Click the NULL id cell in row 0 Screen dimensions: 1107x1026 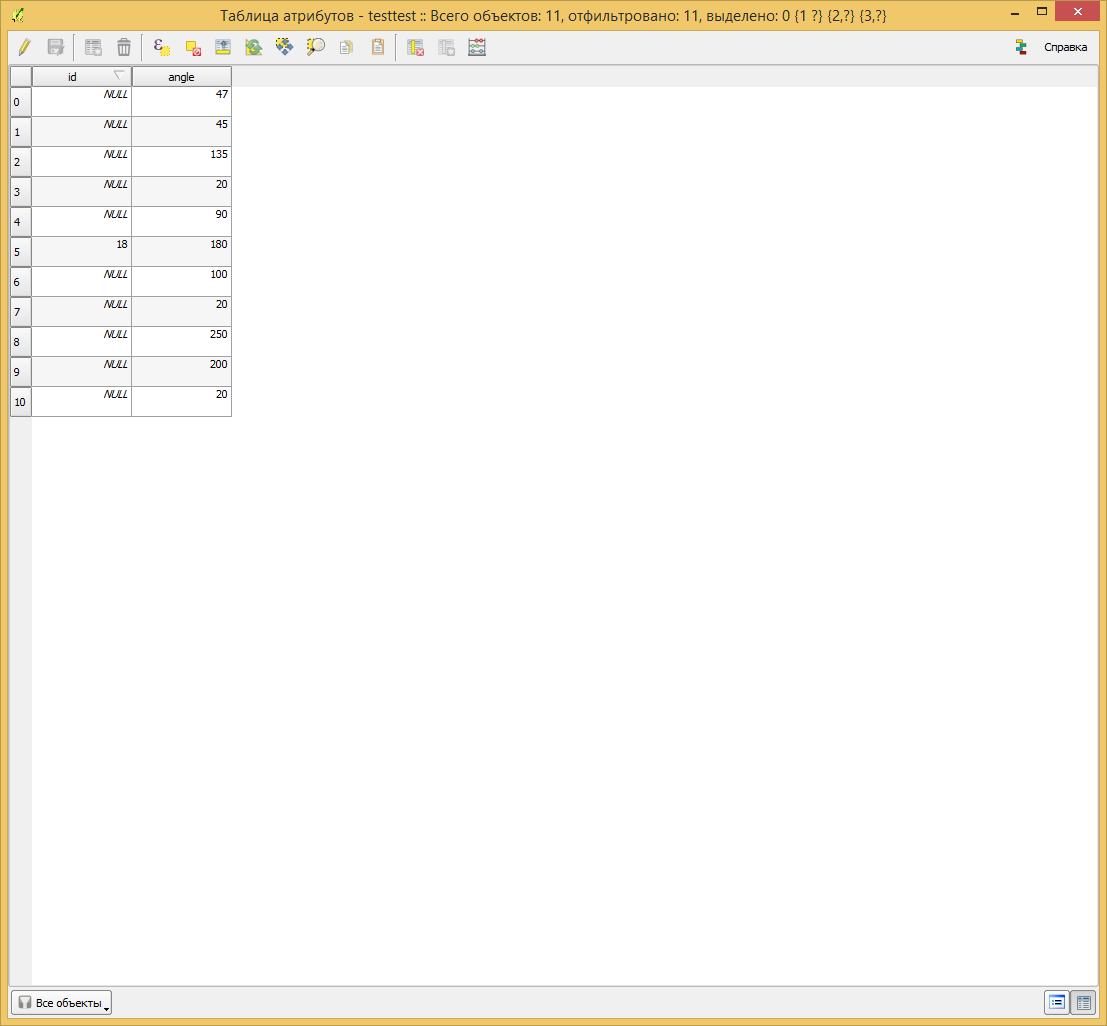[x=82, y=102]
